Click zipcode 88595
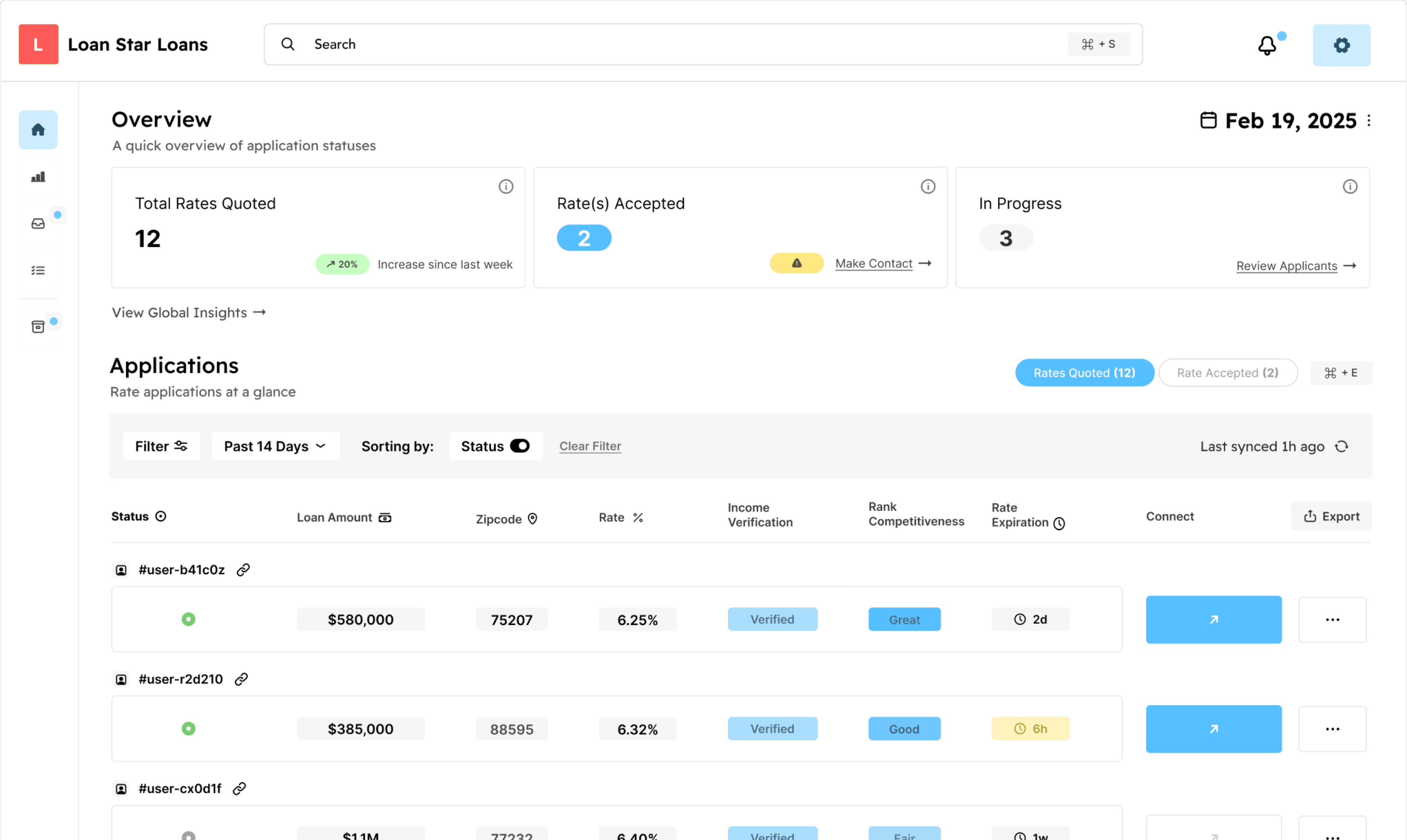Screen dimensions: 1407x840 coord(512,728)
